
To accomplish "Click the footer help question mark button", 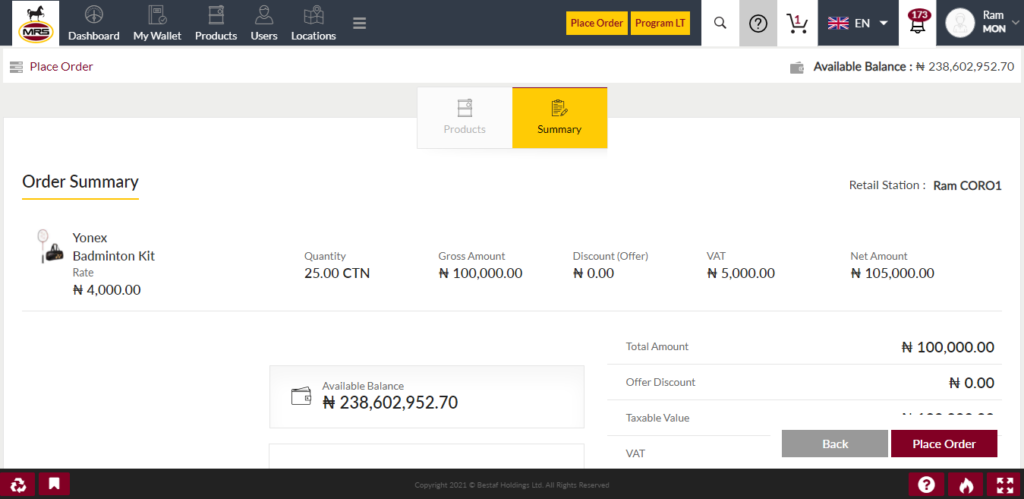I will (x=926, y=485).
